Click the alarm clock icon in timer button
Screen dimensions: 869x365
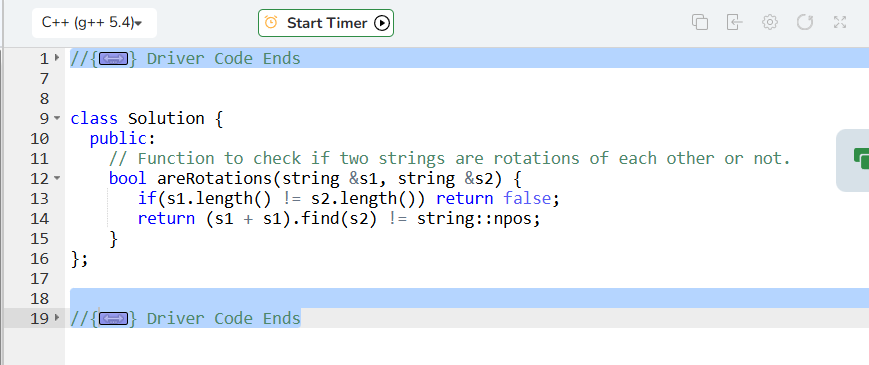(x=271, y=23)
